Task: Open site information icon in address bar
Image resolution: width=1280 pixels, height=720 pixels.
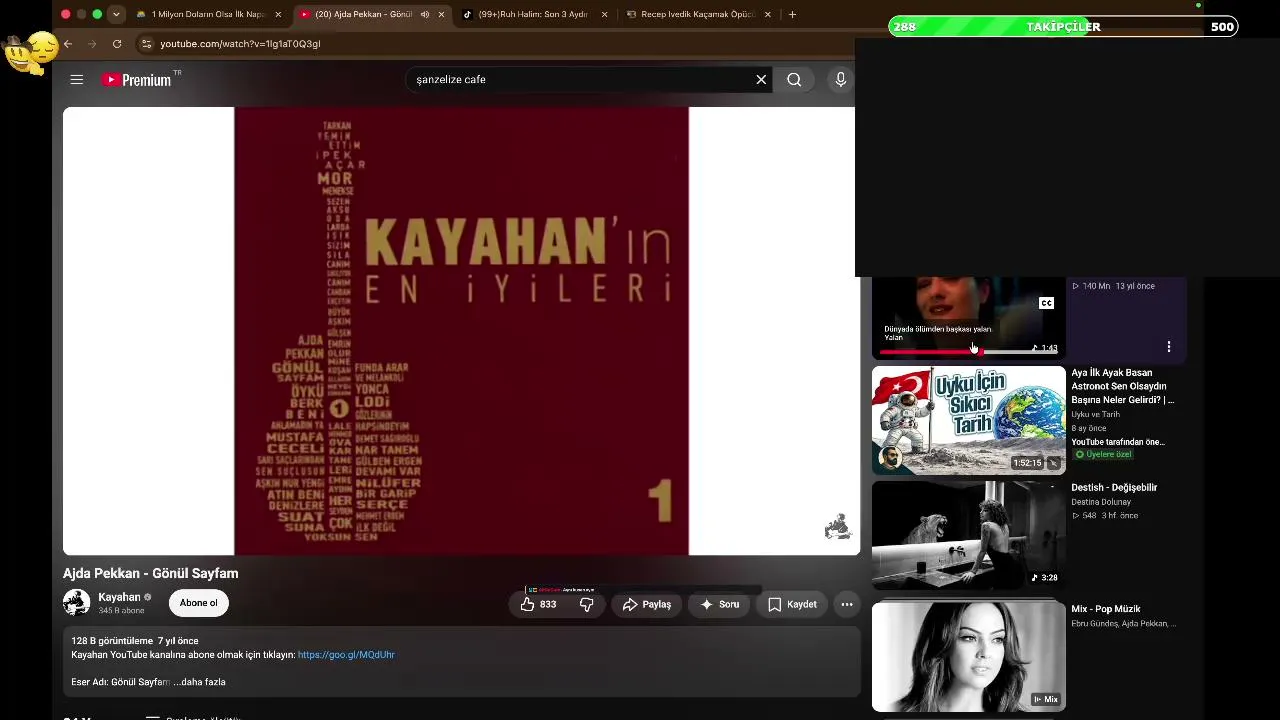Action: pos(146,44)
